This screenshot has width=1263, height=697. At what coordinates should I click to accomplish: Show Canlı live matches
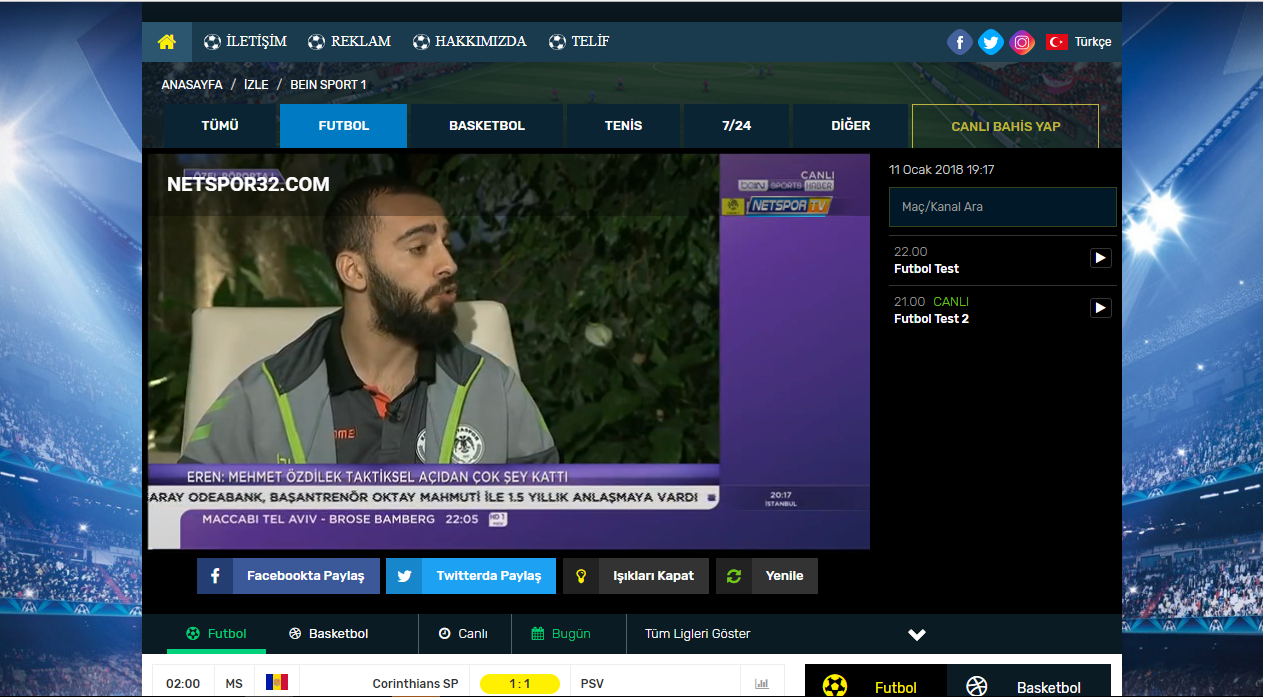pos(463,634)
